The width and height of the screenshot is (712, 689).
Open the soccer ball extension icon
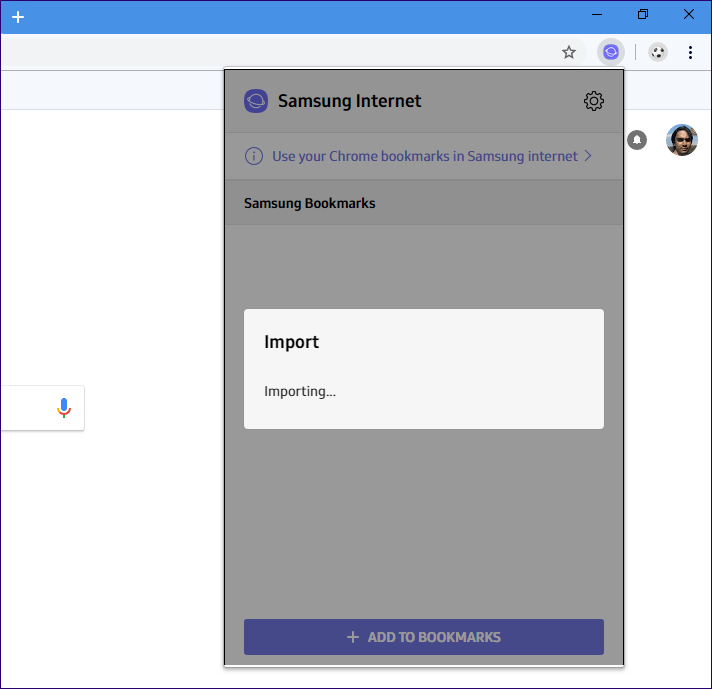tap(658, 53)
